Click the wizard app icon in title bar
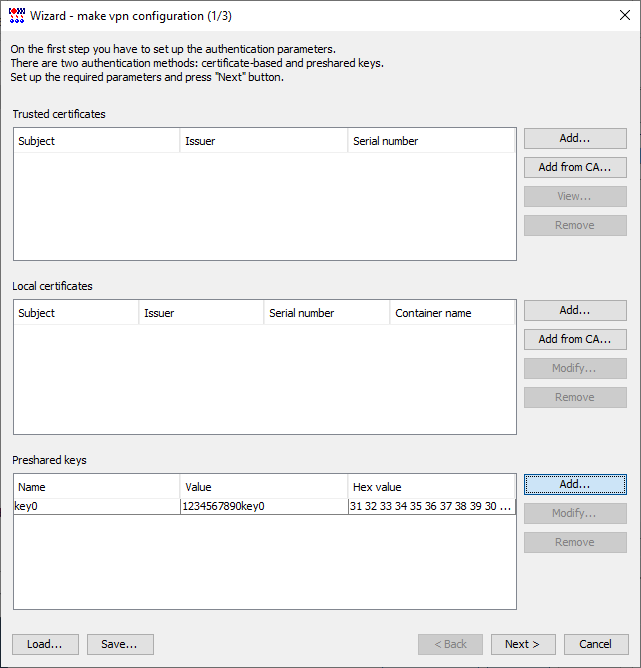The height and width of the screenshot is (668, 641). (17, 16)
